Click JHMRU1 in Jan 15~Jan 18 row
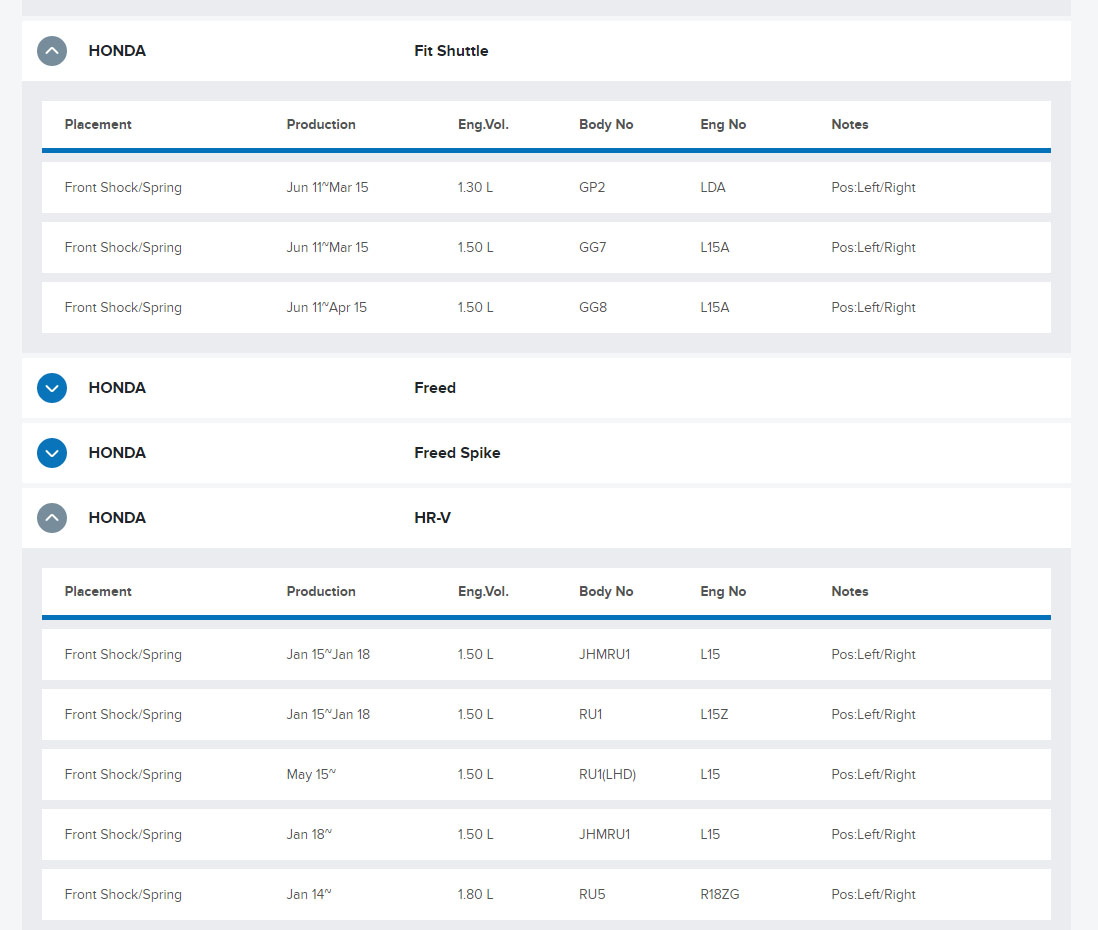Screen dimensions: 1098x930 pyautogui.click(x=604, y=655)
